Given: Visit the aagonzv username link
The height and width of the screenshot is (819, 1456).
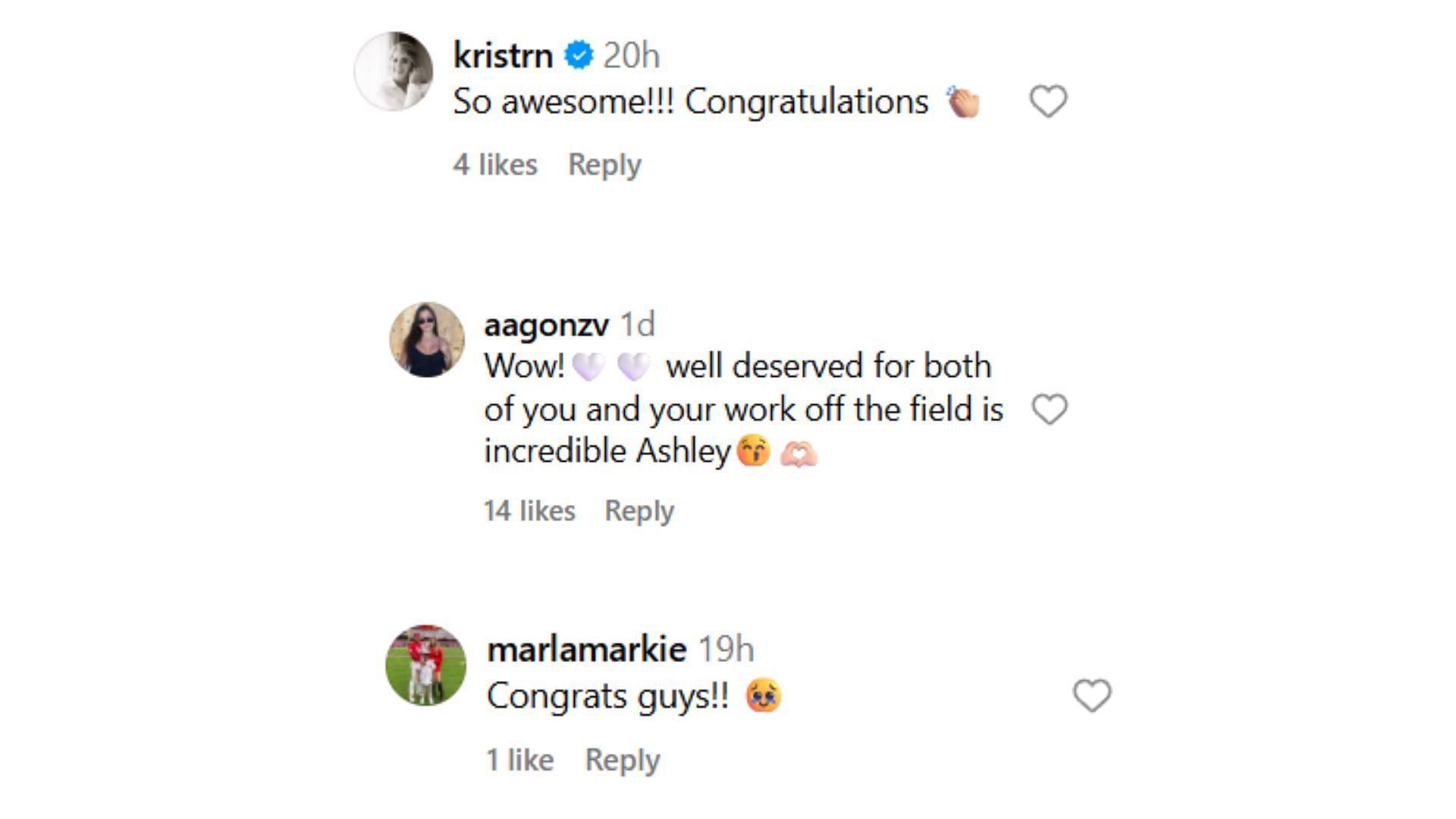Looking at the screenshot, I should [x=546, y=325].
